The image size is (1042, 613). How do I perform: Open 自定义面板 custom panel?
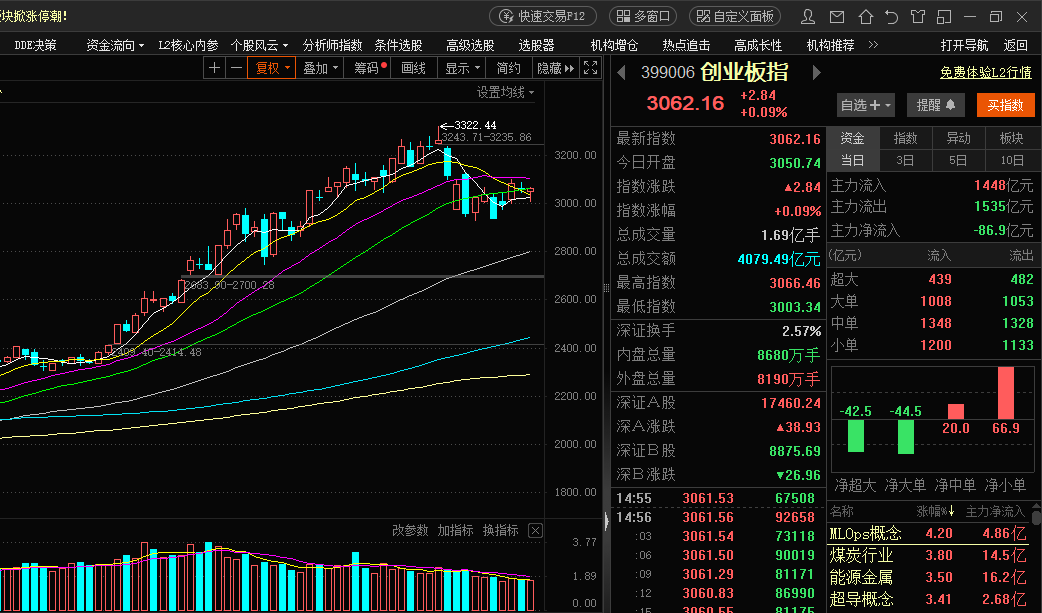pos(735,16)
